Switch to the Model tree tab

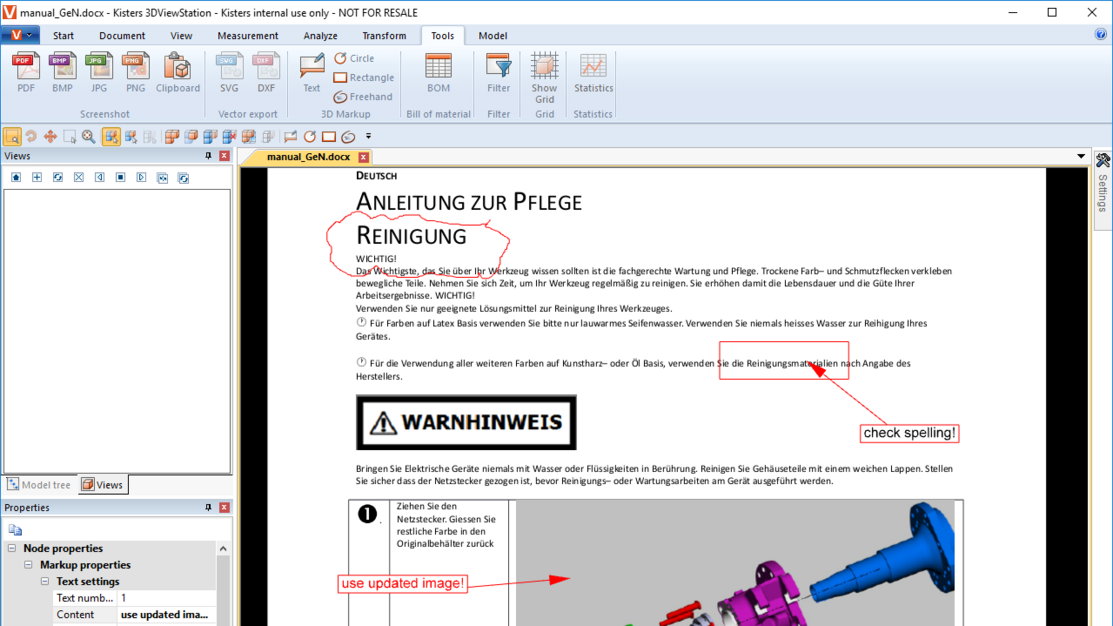[x=39, y=485]
